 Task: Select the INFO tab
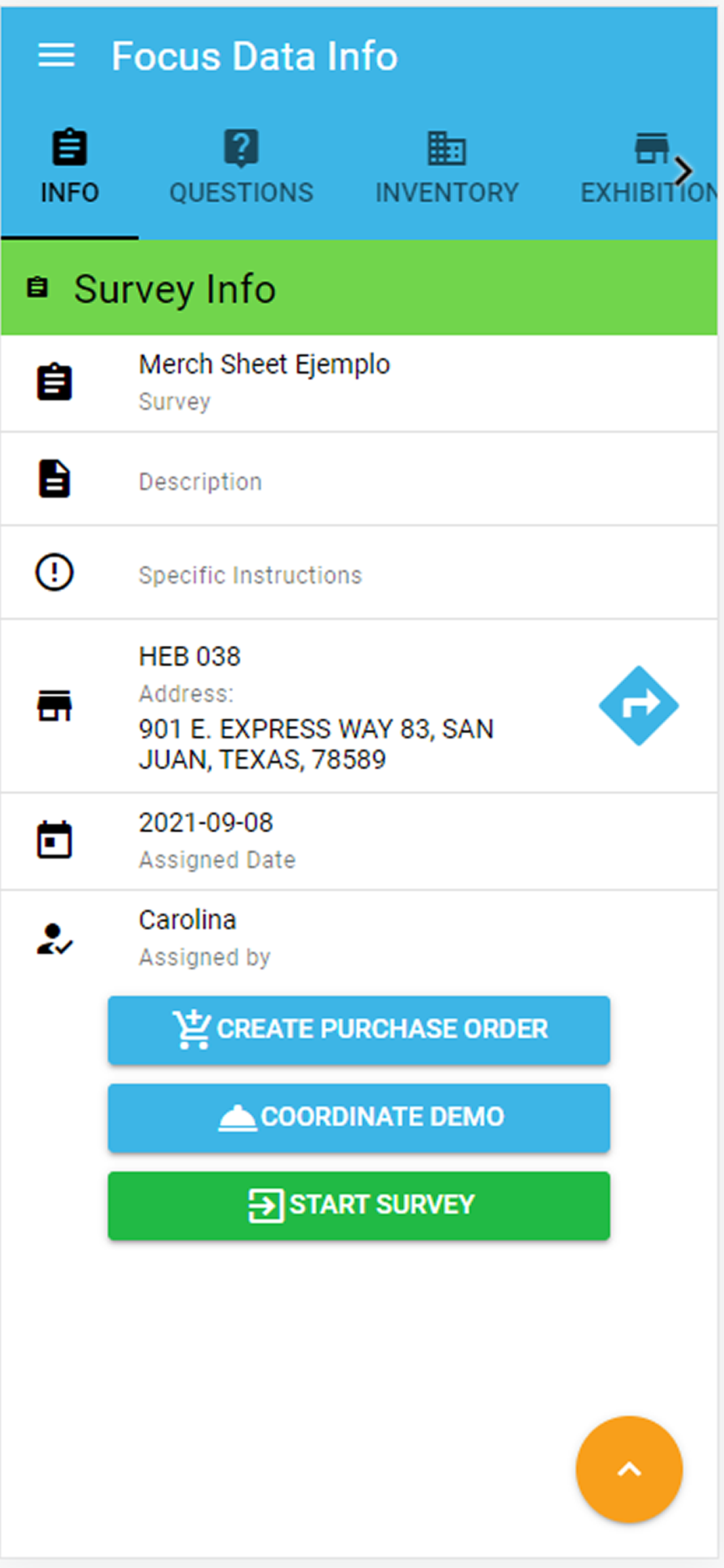(69, 167)
